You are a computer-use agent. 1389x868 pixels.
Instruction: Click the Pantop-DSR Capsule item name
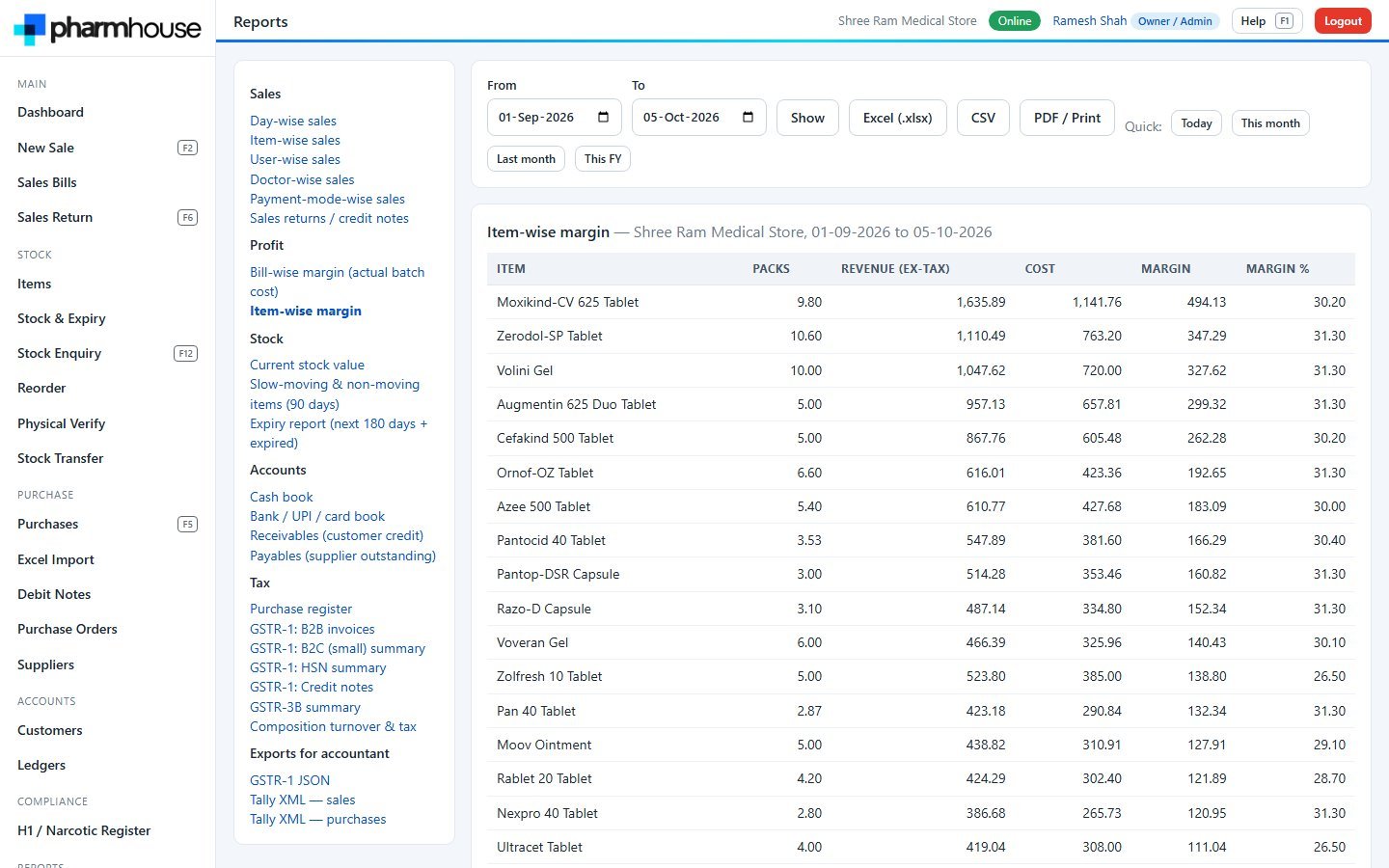tap(558, 574)
